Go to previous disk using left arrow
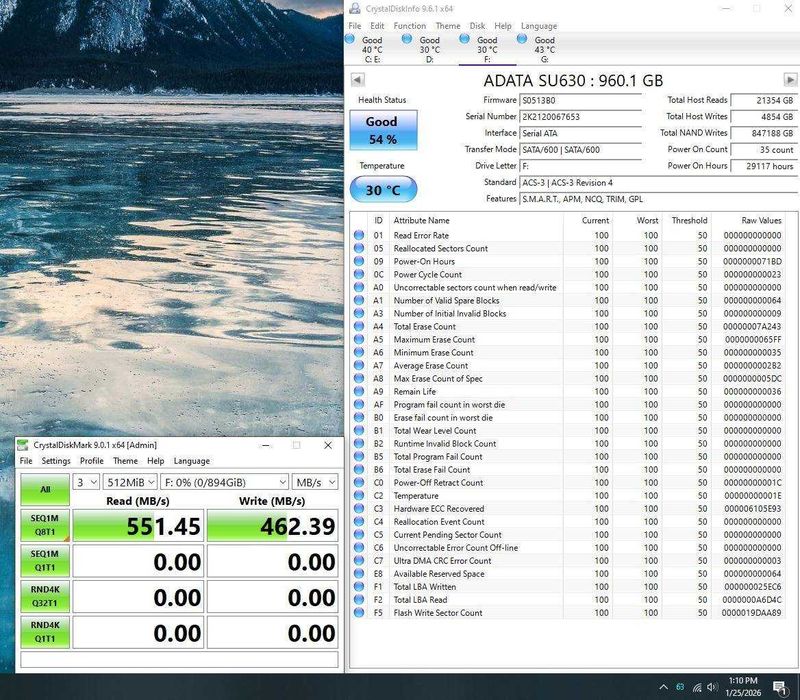Viewport: 800px width, 700px height. point(357,80)
